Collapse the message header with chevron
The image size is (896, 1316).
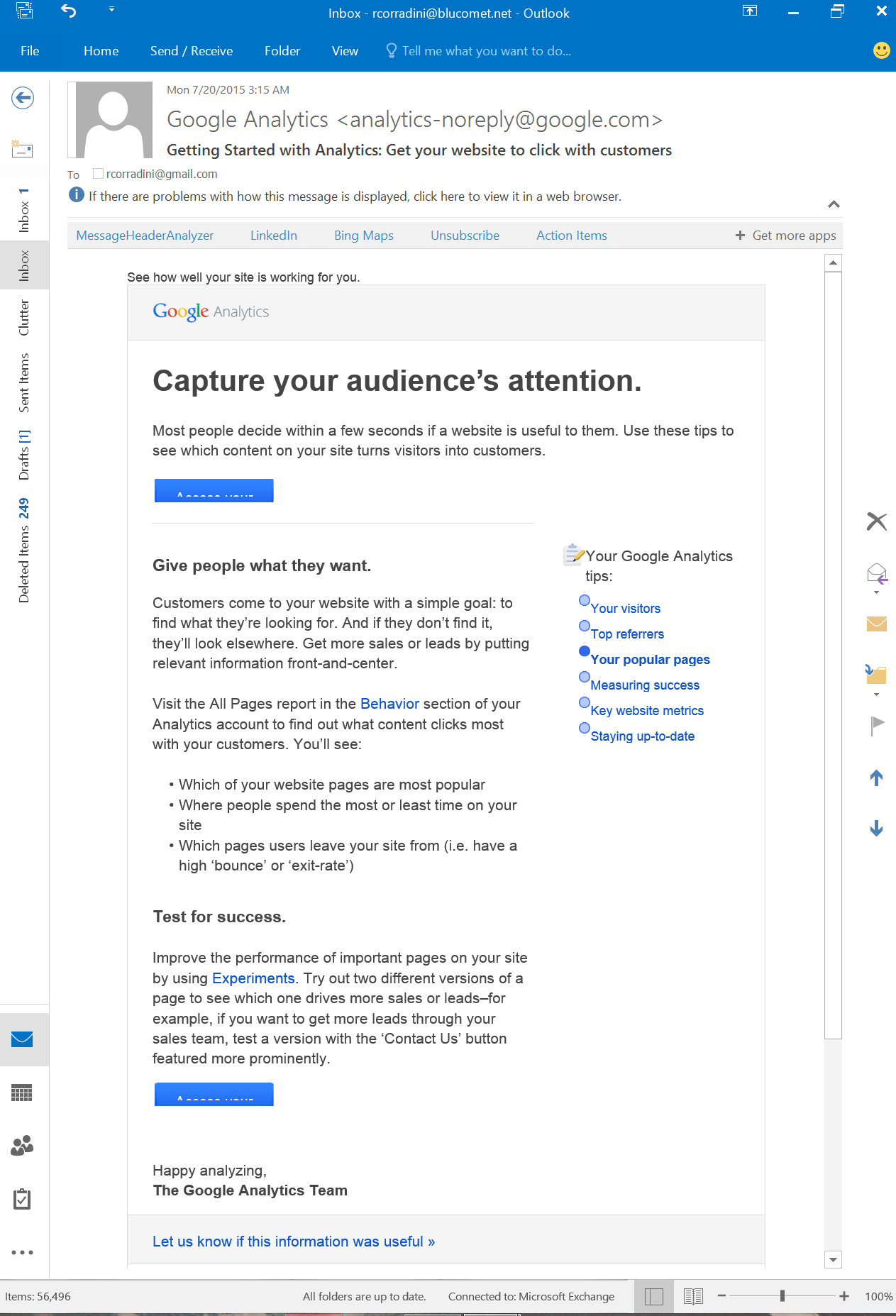click(834, 204)
